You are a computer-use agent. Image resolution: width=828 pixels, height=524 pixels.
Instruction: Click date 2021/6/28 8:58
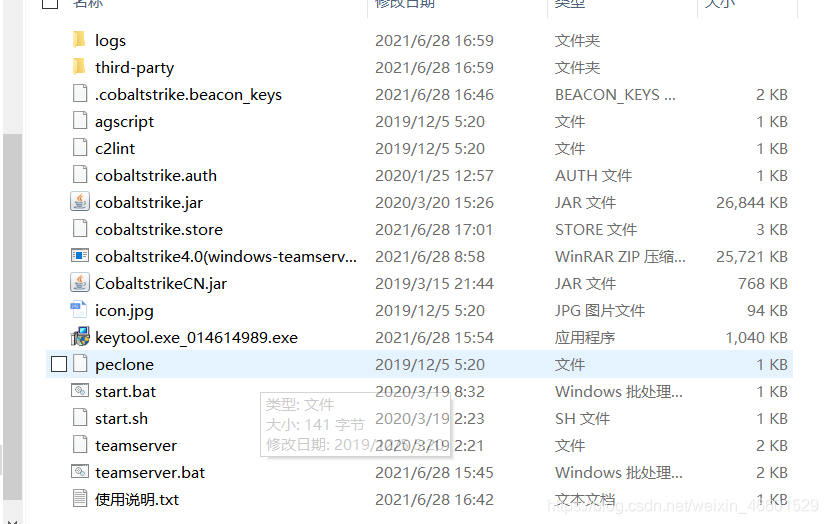(x=430, y=257)
